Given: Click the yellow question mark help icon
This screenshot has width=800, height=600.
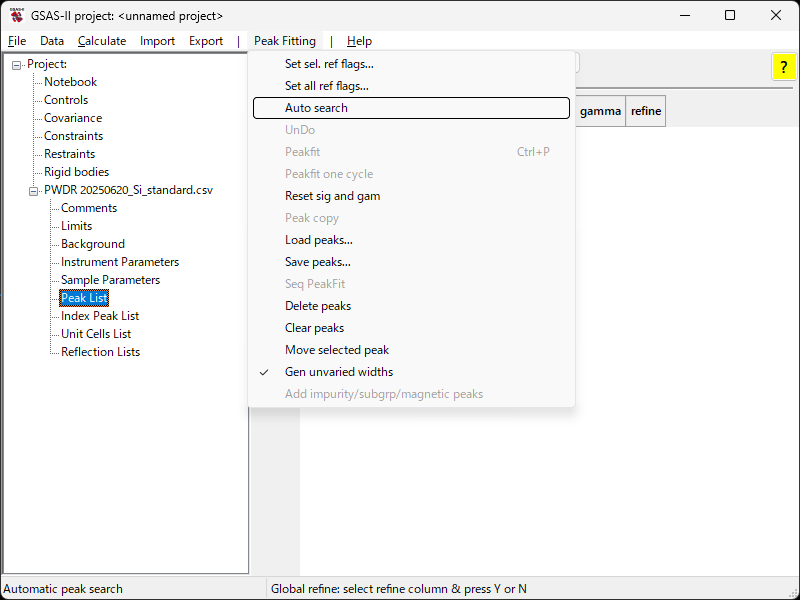Looking at the screenshot, I should (783, 67).
